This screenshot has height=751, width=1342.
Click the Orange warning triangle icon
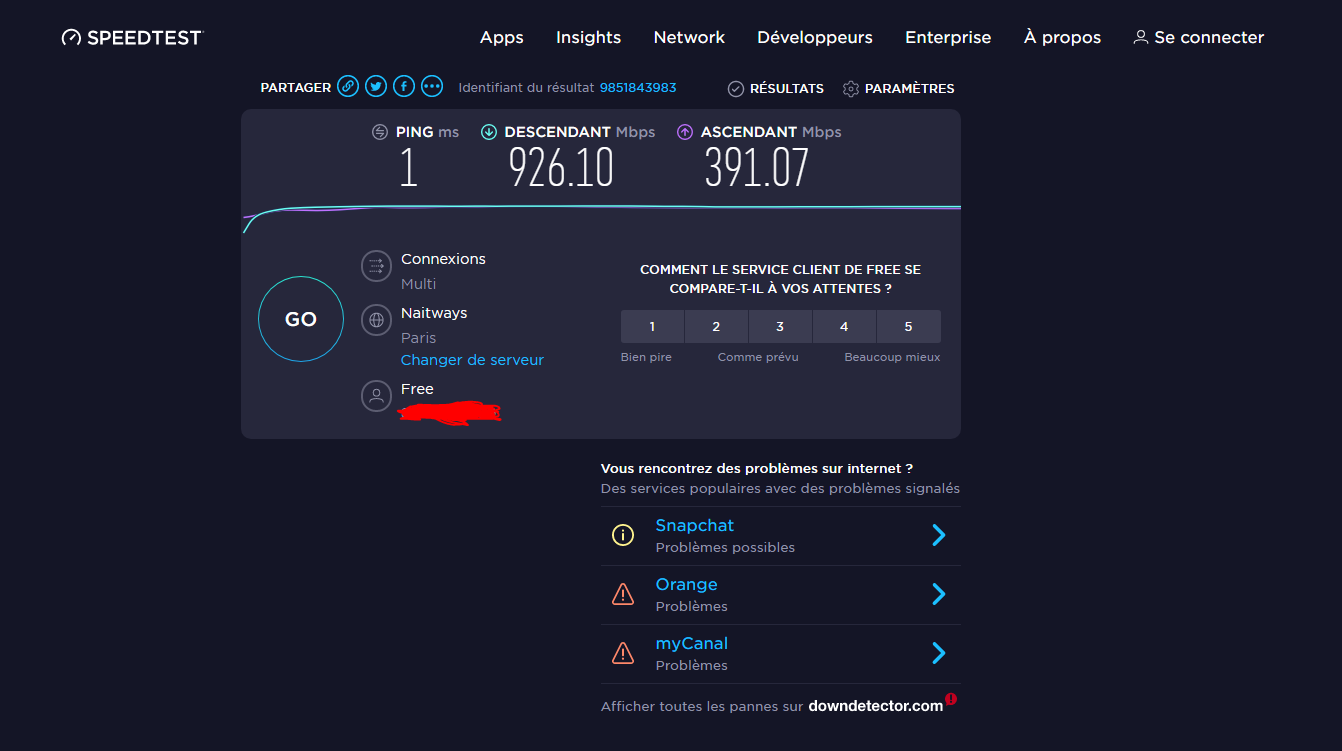(623, 595)
